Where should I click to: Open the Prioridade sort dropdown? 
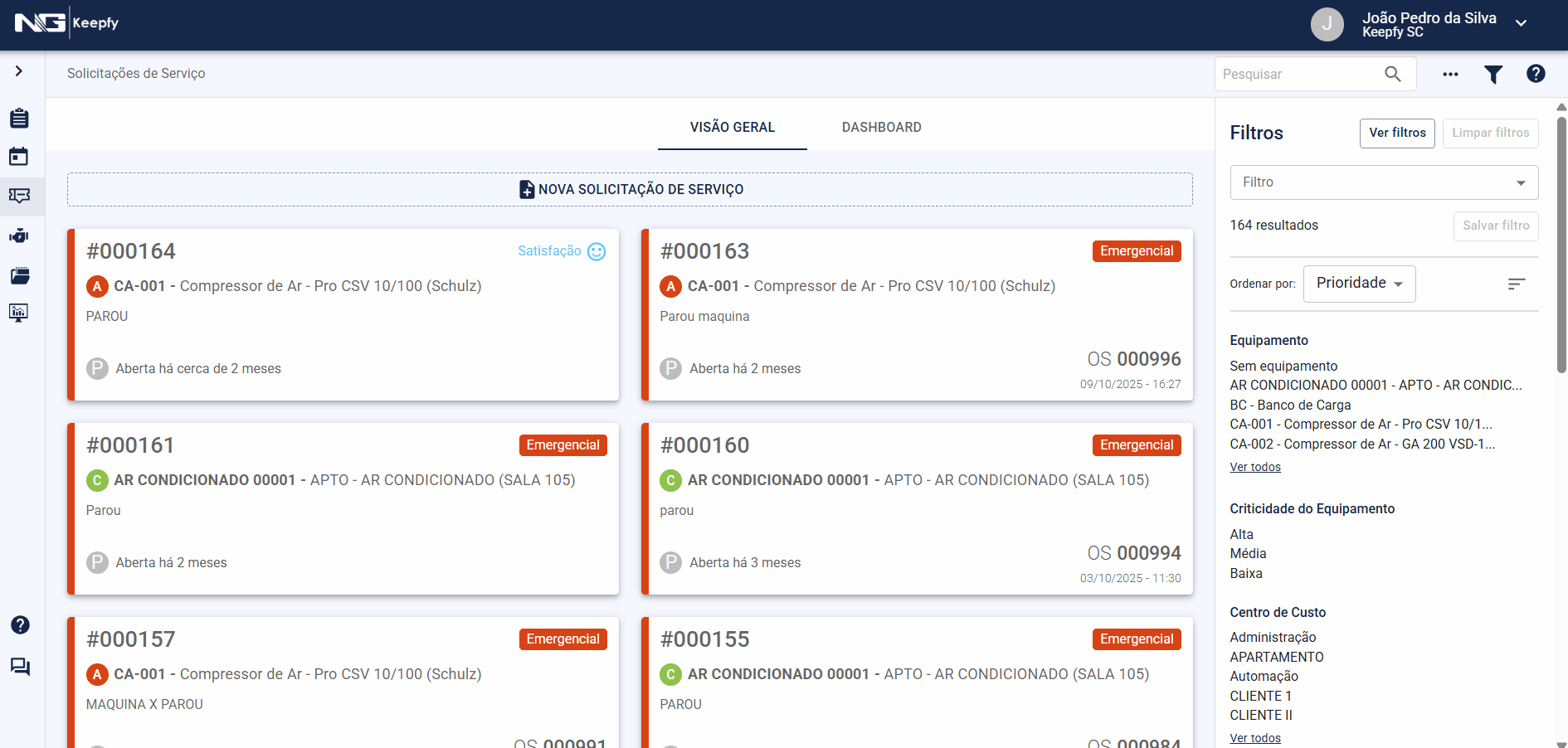(x=1359, y=284)
